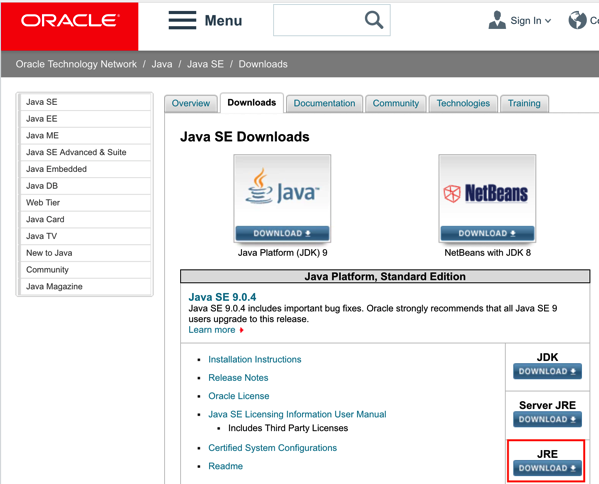
Task: Select the Technologies tab
Action: click(463, 104)
